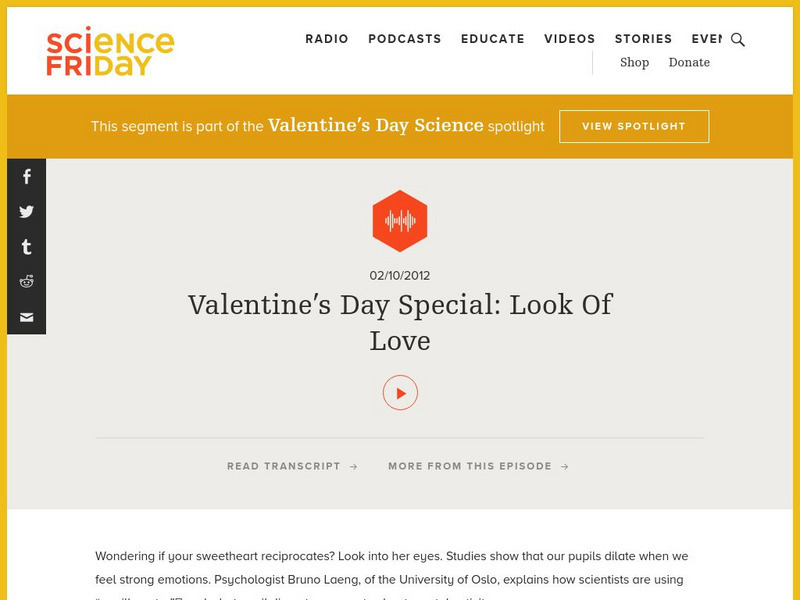Open the Valentine's Day Science spotlight text
Image resolution: width=800 pixels, height=600 pixels.
point(375,126)
